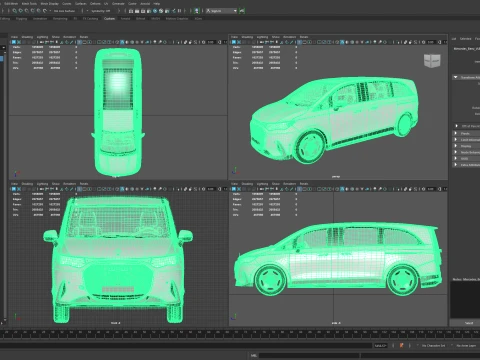This screenshot has height=360, width=480.
Task: Enable Snap to grids in status line
Action: pyautogui.click(x=15, y=11)
